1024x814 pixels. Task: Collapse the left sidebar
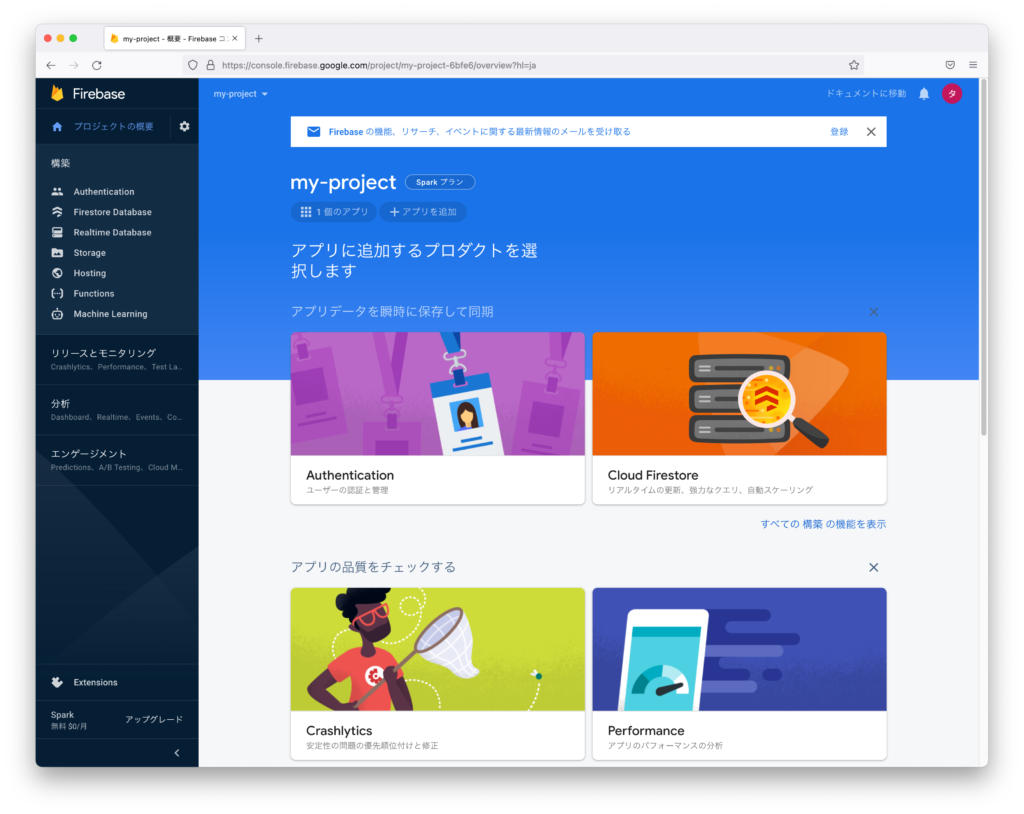pyautogui.click(x=177, y=752)
